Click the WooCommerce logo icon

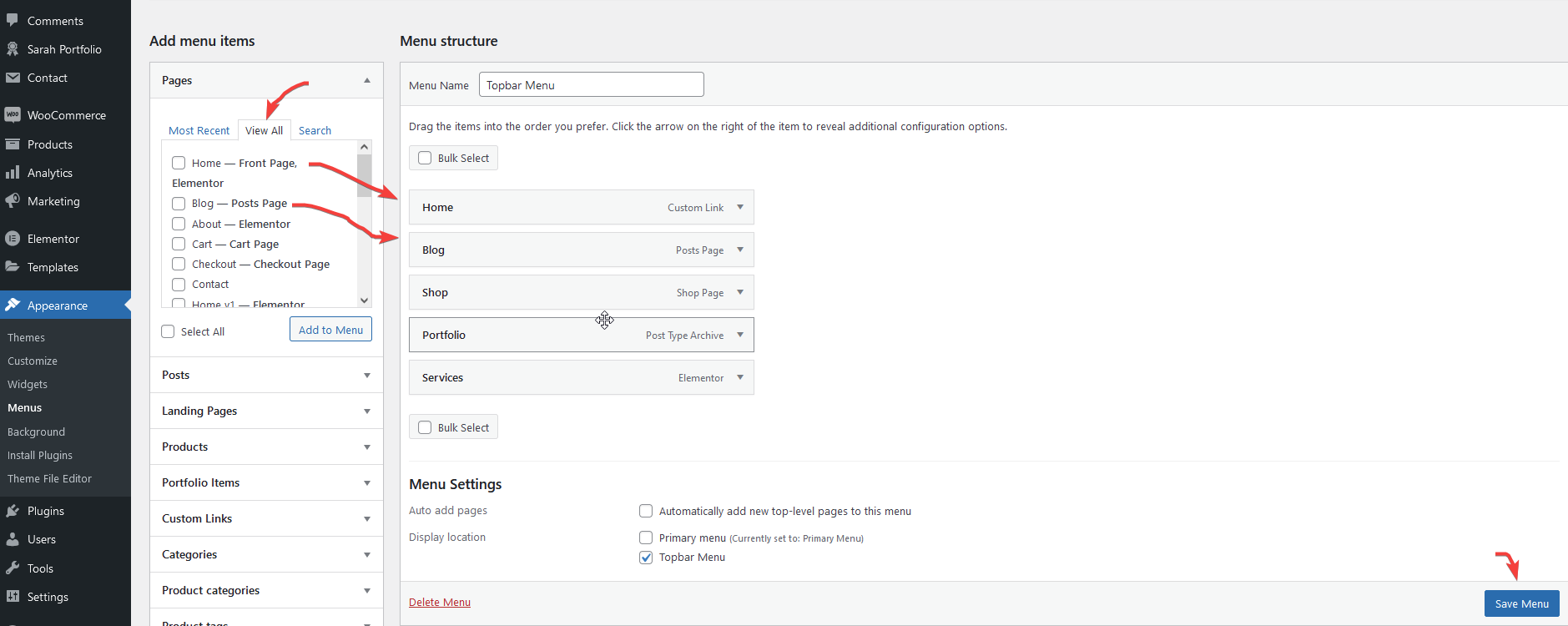13,115
